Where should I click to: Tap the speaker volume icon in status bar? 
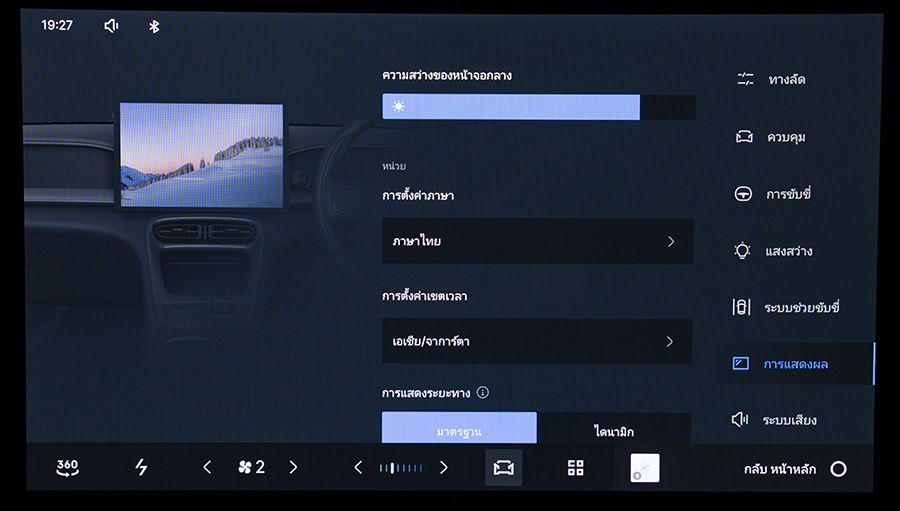pyautogui.click(x=111, y=26)
